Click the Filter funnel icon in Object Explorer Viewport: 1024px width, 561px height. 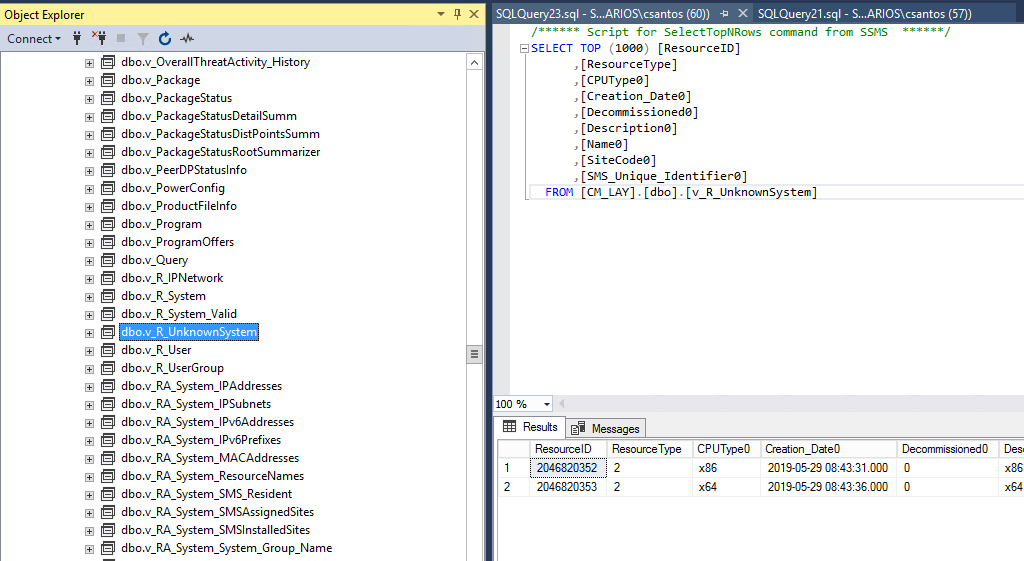(143, 39)
